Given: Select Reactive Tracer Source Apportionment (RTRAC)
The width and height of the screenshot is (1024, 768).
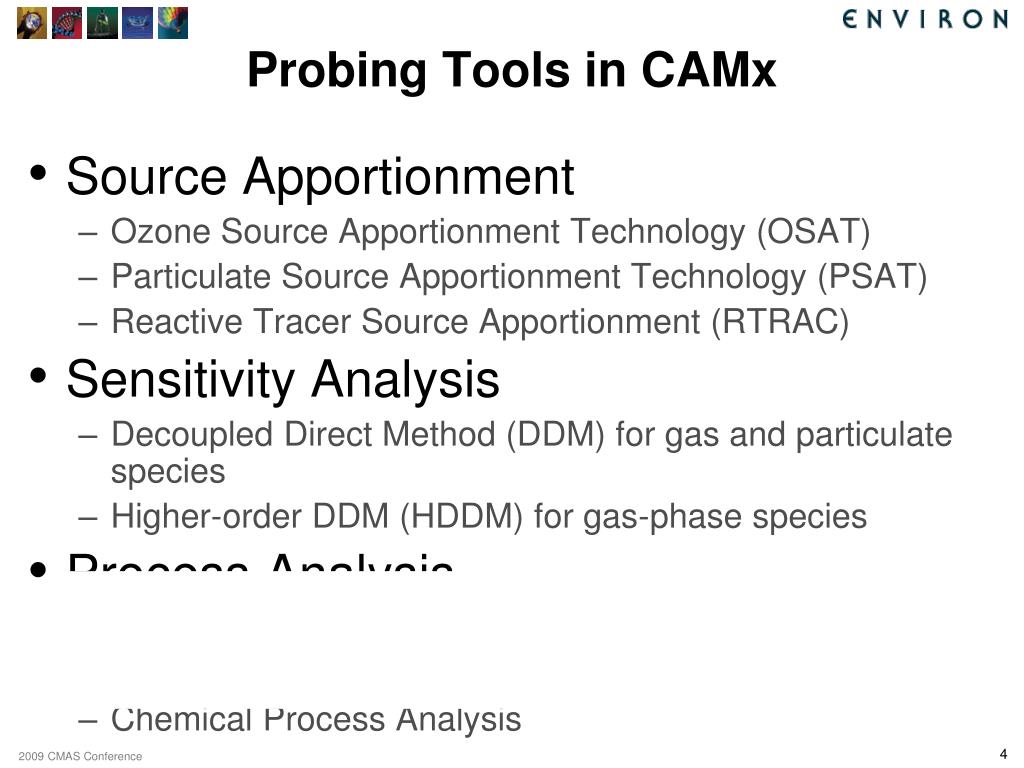Looking at the screenshot, I should [x=480, y=322].
